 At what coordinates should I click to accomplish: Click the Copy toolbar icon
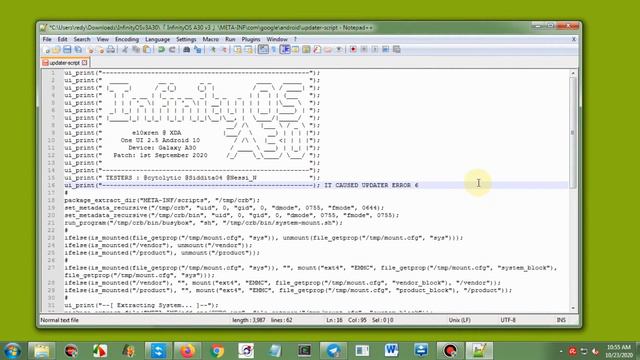pyautogui.click(x=136, y=50)
